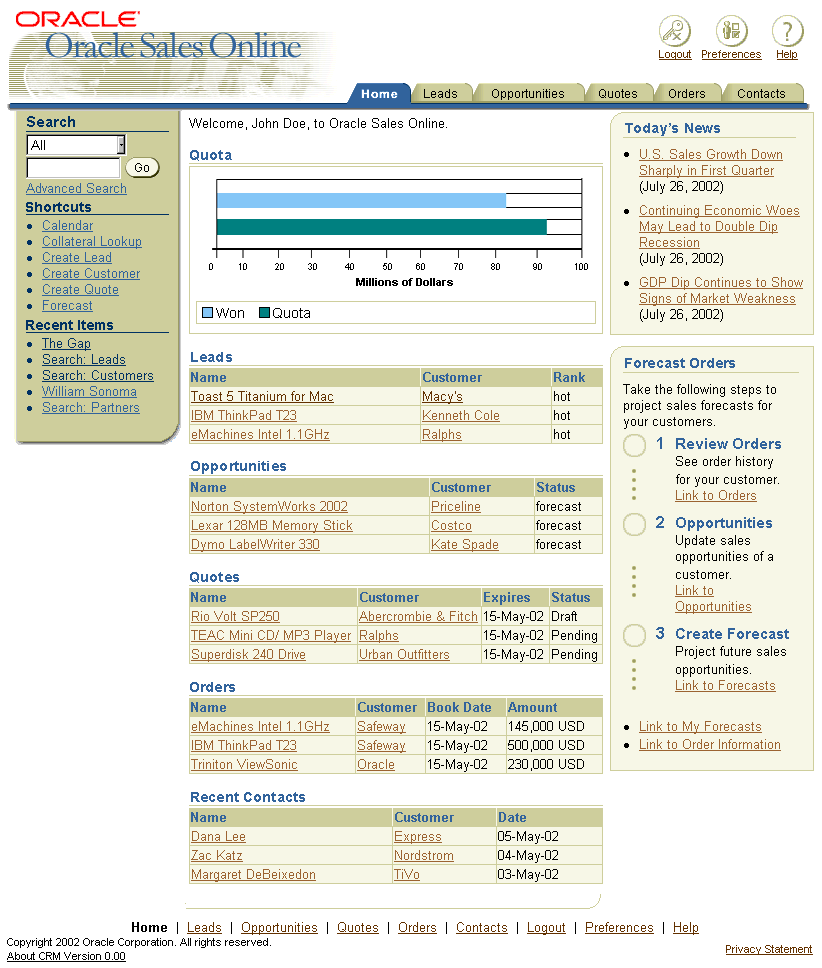Open the Privacy Statement link
The height and width of the screenshot is (968, 822).
pos(768,949)
